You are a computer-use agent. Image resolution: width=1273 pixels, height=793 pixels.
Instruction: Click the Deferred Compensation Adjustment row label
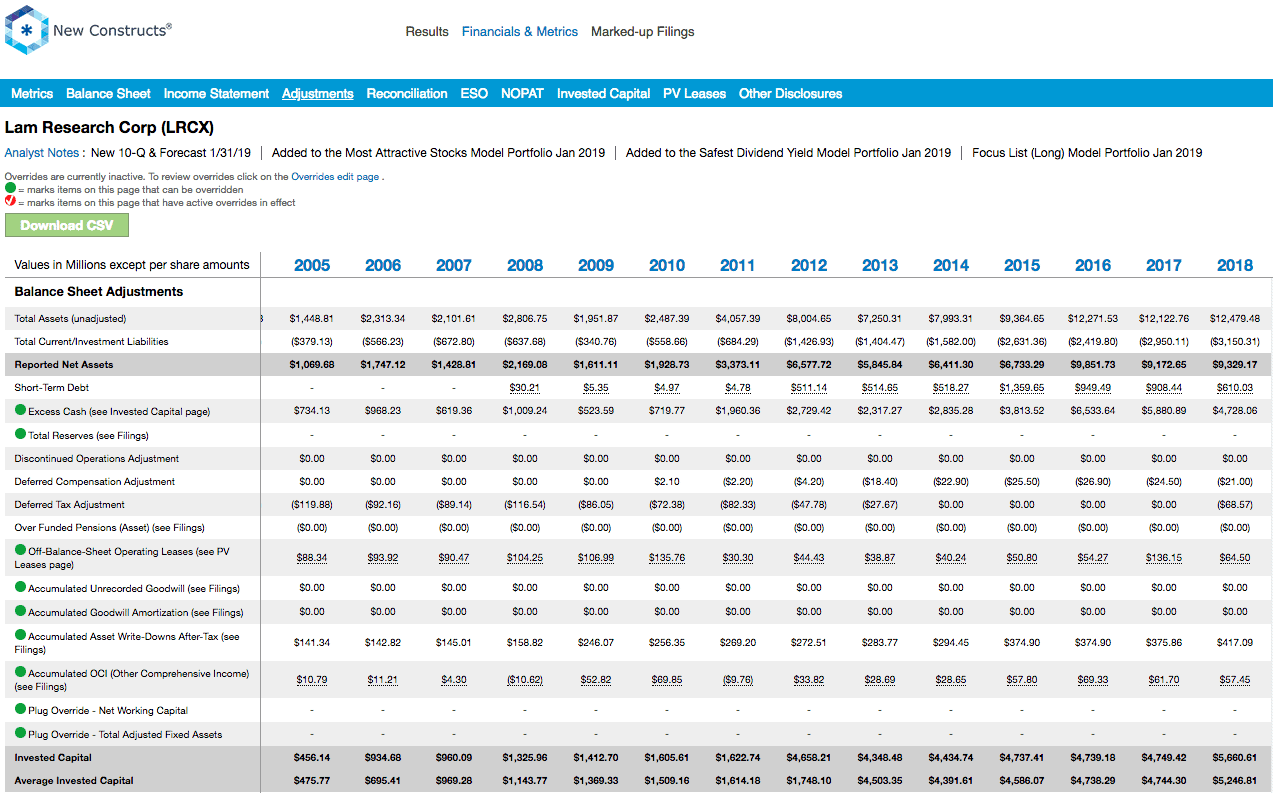[95, 481]
